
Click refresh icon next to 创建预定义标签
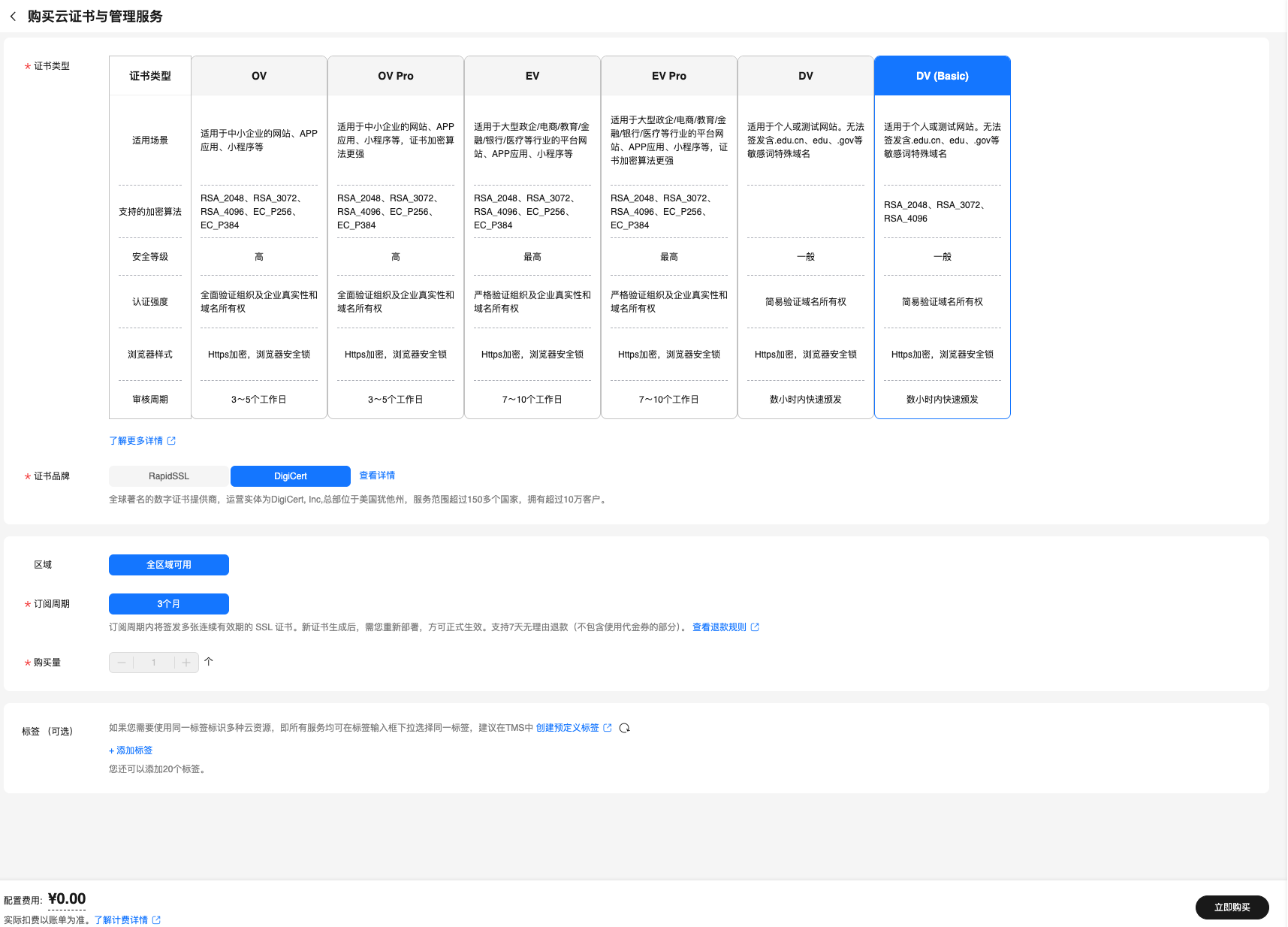pyautogui.click(x=624, y=728)
